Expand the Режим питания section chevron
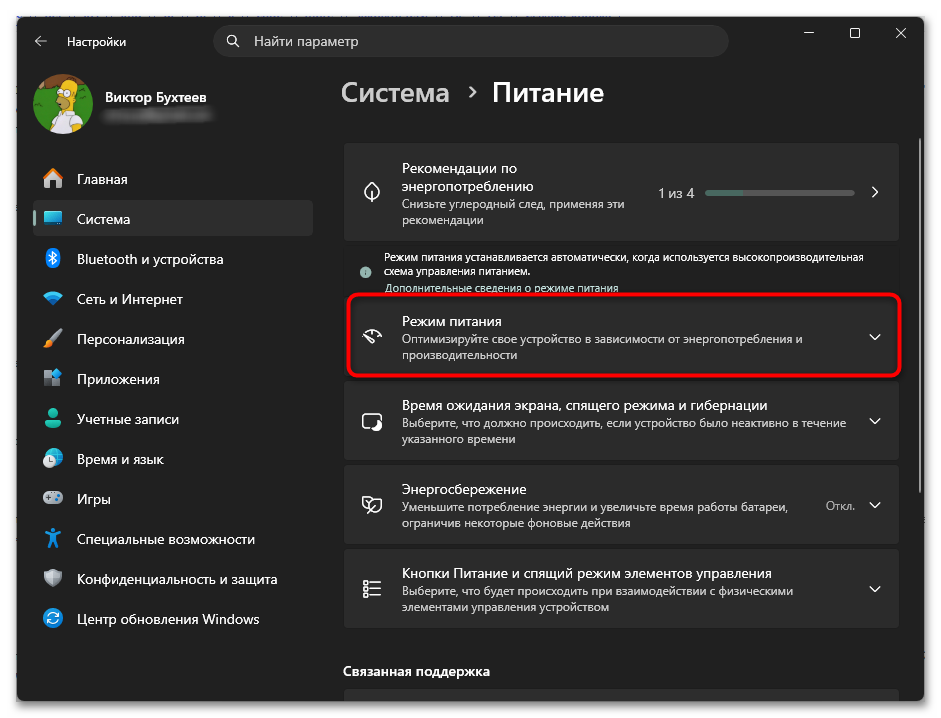941x718 pixels. [875, 337]
